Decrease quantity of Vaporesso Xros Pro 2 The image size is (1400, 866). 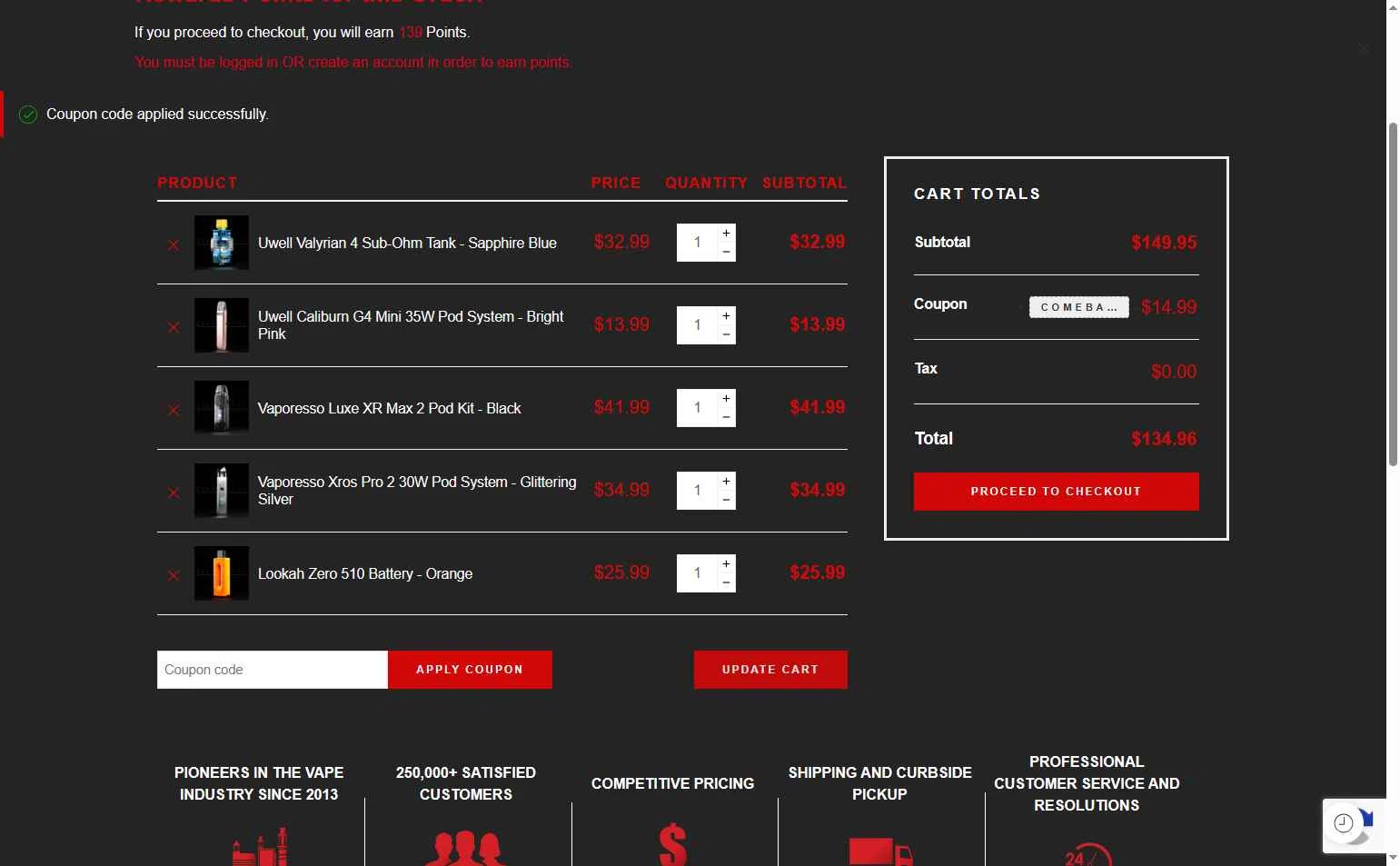tap(726, 500)
